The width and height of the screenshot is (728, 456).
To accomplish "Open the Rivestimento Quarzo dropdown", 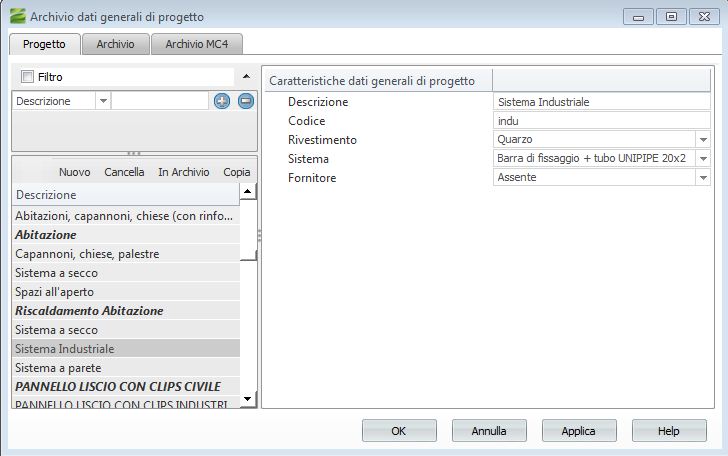I will click(x=703, y=139).
